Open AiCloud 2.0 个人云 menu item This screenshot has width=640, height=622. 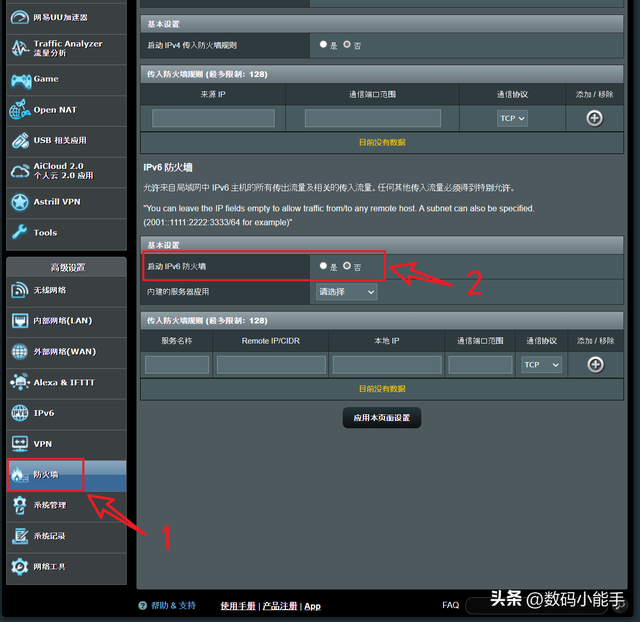[x=67, y=171]
